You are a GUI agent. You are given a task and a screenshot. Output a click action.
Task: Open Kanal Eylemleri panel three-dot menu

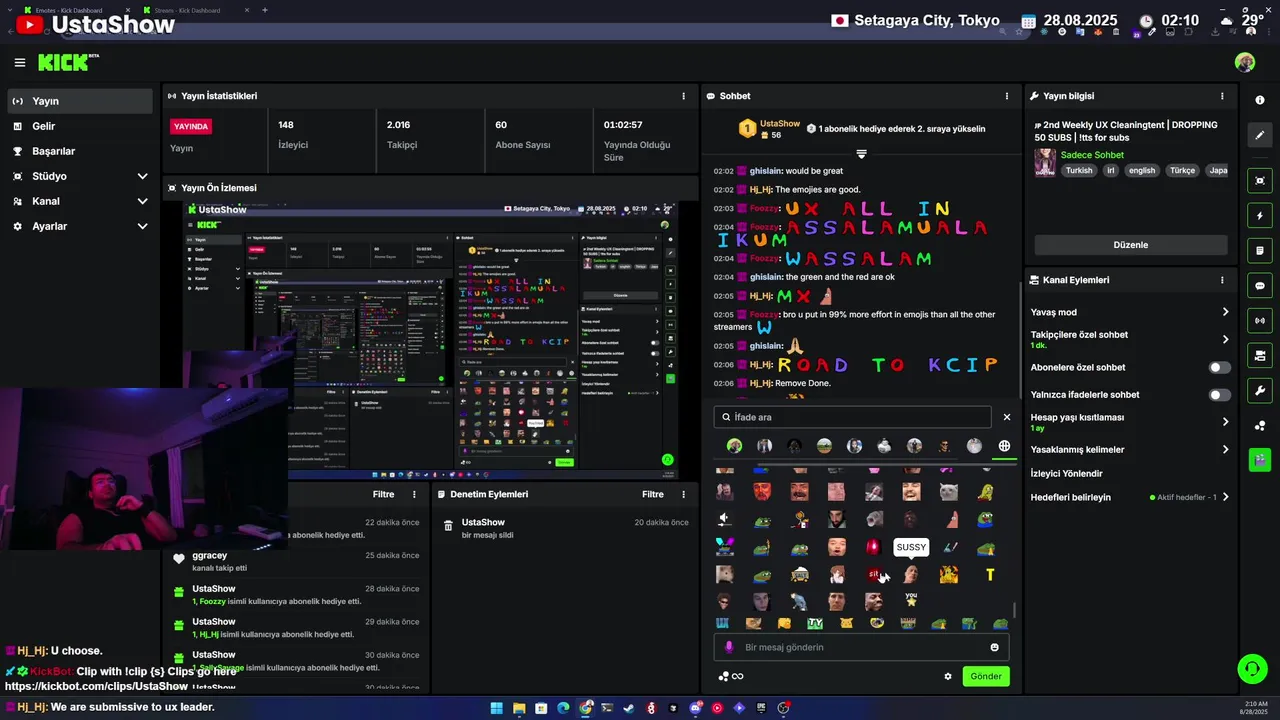pyautogui.click(x=1222, y=280)
